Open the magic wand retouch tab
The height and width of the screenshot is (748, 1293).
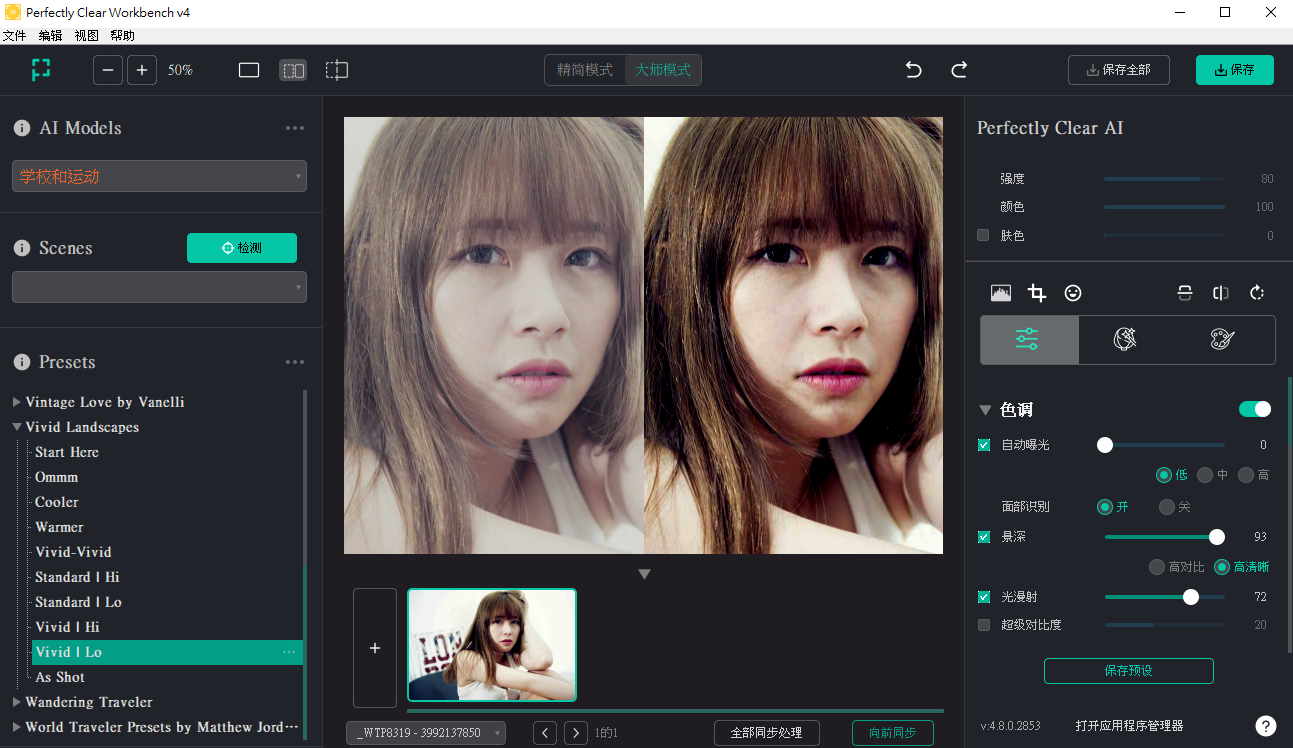(1126, 340)
